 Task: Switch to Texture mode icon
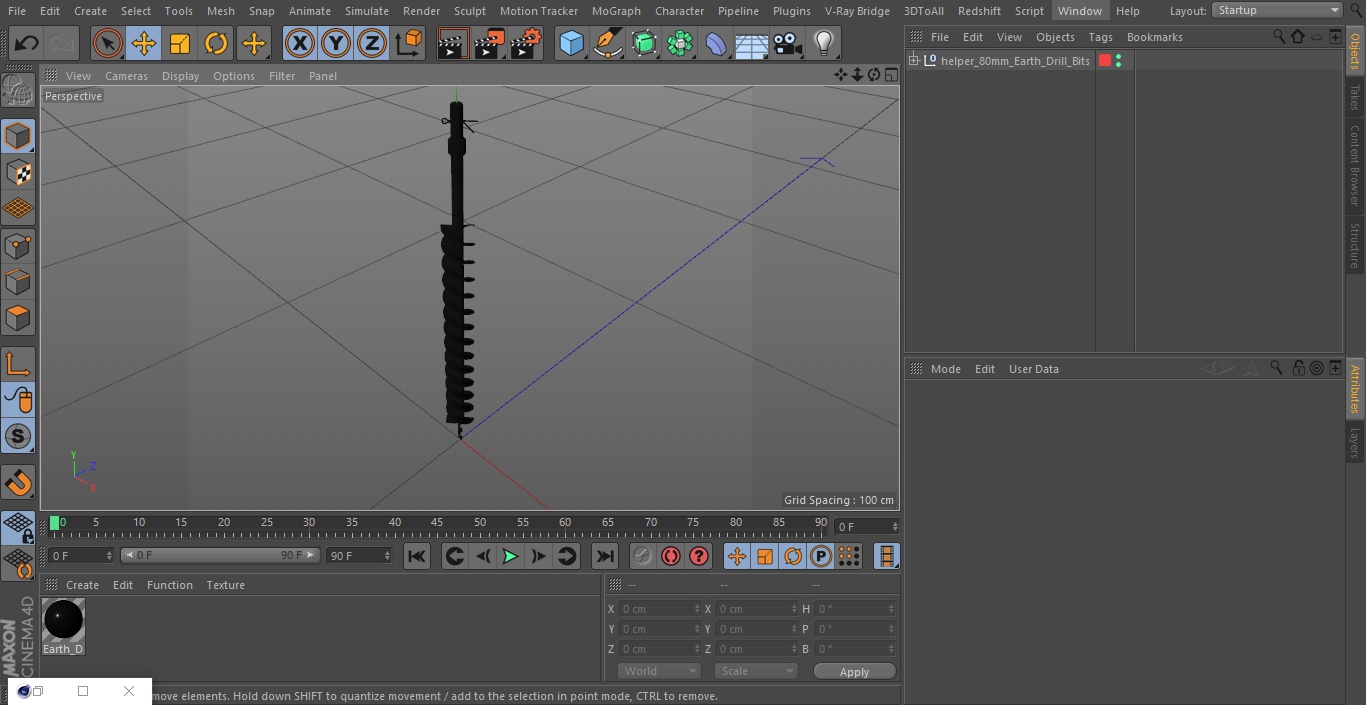[18, 172]
